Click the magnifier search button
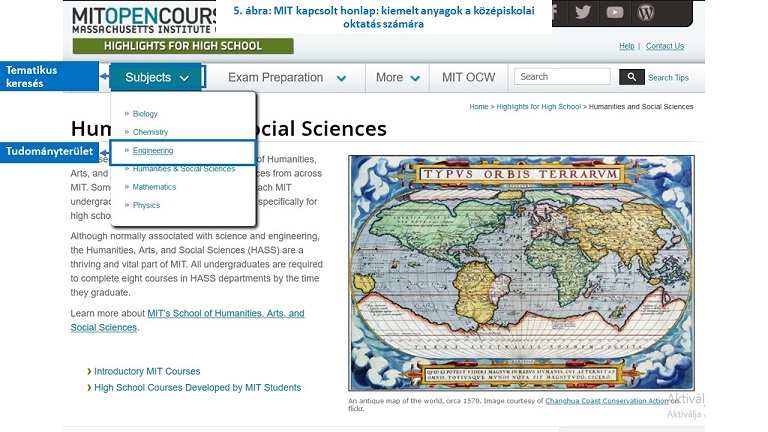768x432 pixels. [631, 77]
